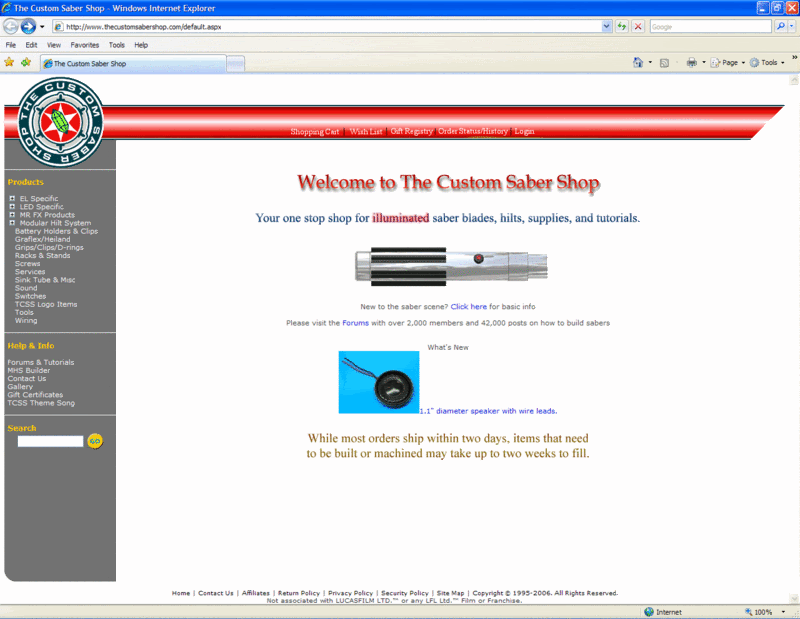800x619 pixels.
Task: Expand the EL Specific category
Action: point(11,199)
